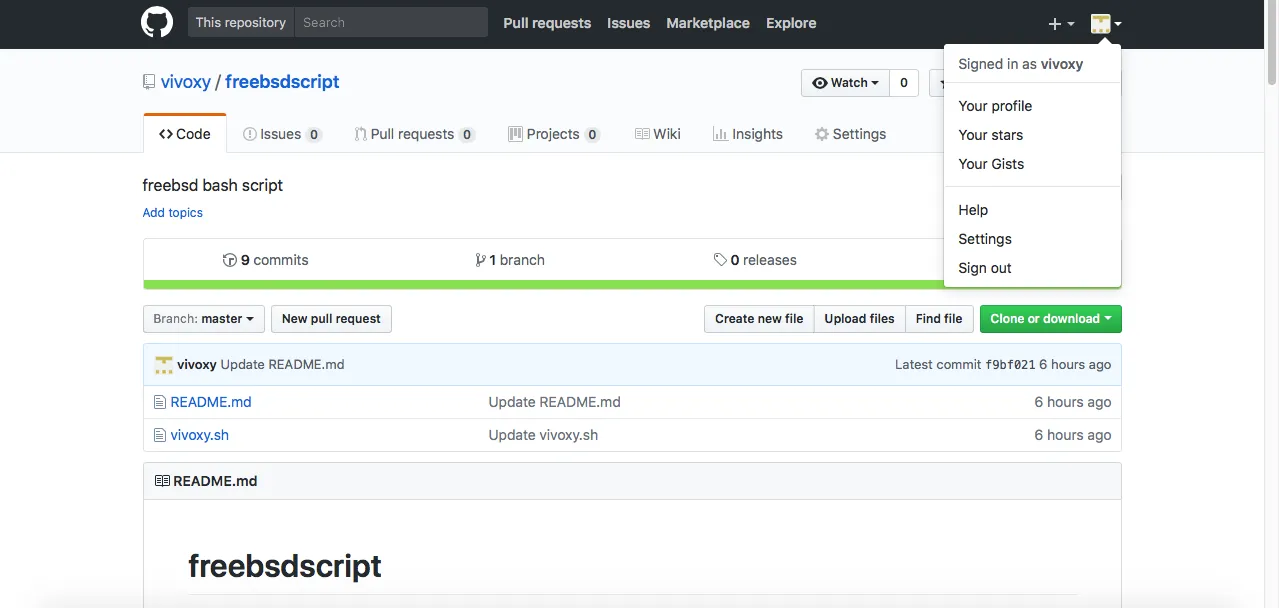Expand the Branch: master dropdown
The width and height of the screenshot is (1279, 608).
point(204,319)
